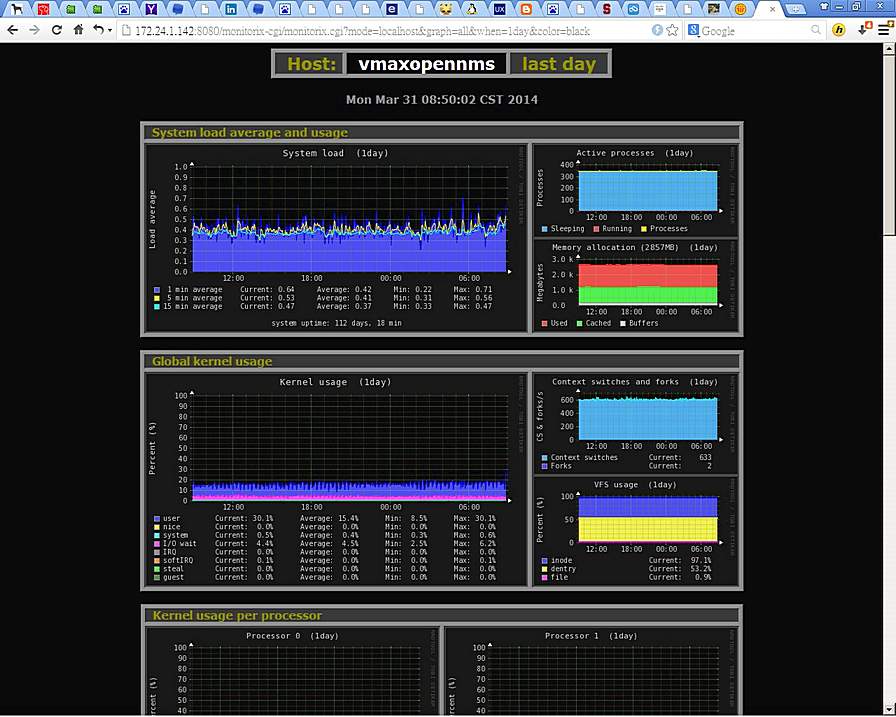
Task: Click the up arrow of the page scrollbar
Action: [x=889, y=49]
